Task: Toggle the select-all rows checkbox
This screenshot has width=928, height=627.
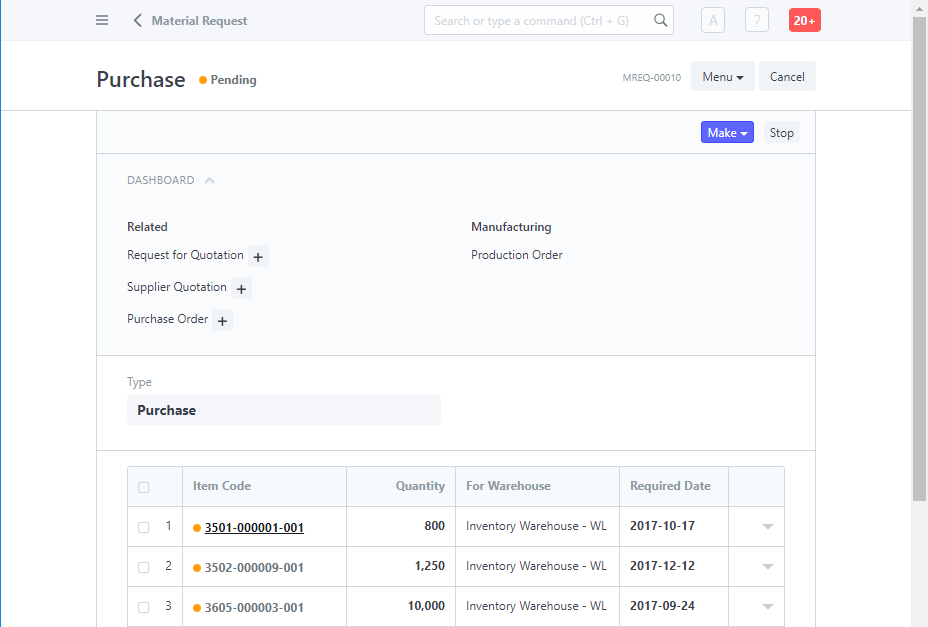Action: [143, 487]
